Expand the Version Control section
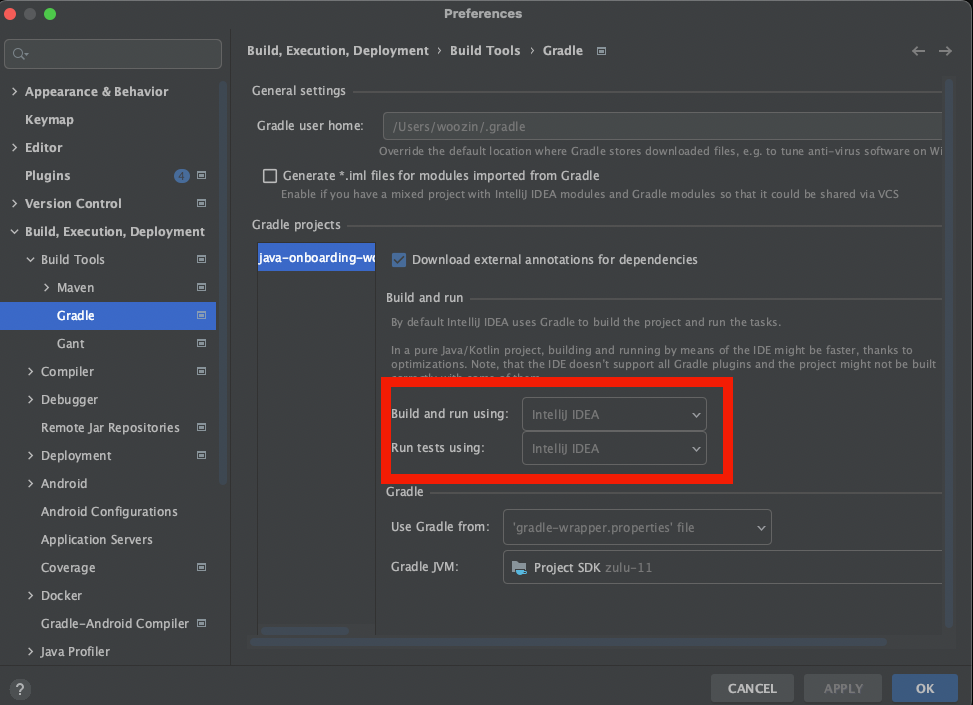Viewport: 973px width, 705px height. [x=15, y=203]
